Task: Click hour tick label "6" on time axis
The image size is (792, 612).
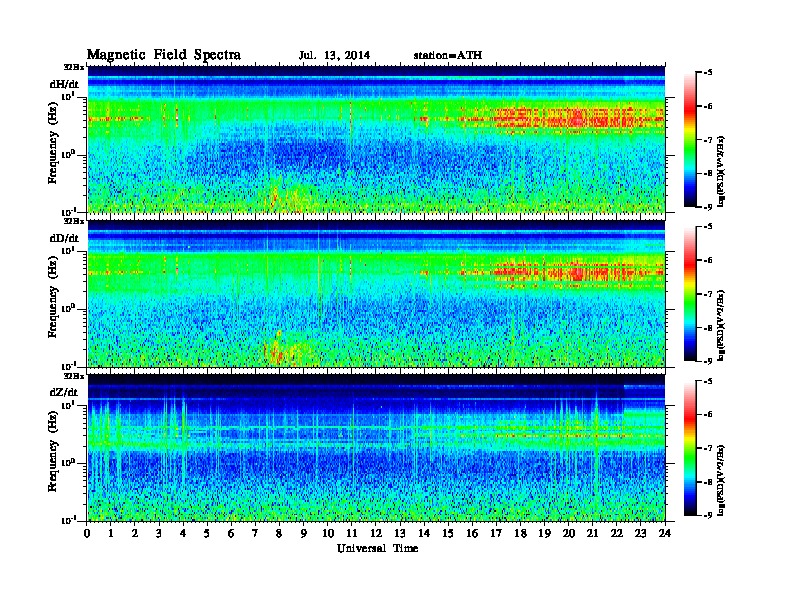Action: (231, 533)
